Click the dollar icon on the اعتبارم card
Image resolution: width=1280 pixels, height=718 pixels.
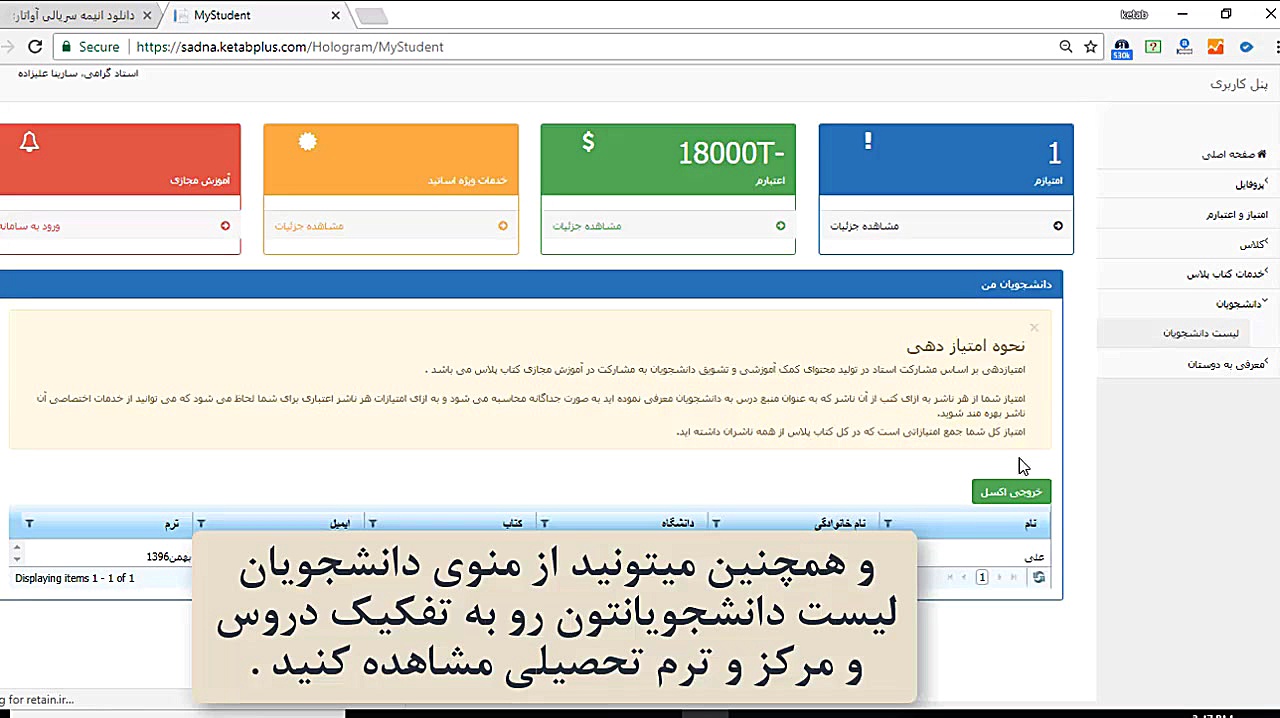(x=588, y=142)
